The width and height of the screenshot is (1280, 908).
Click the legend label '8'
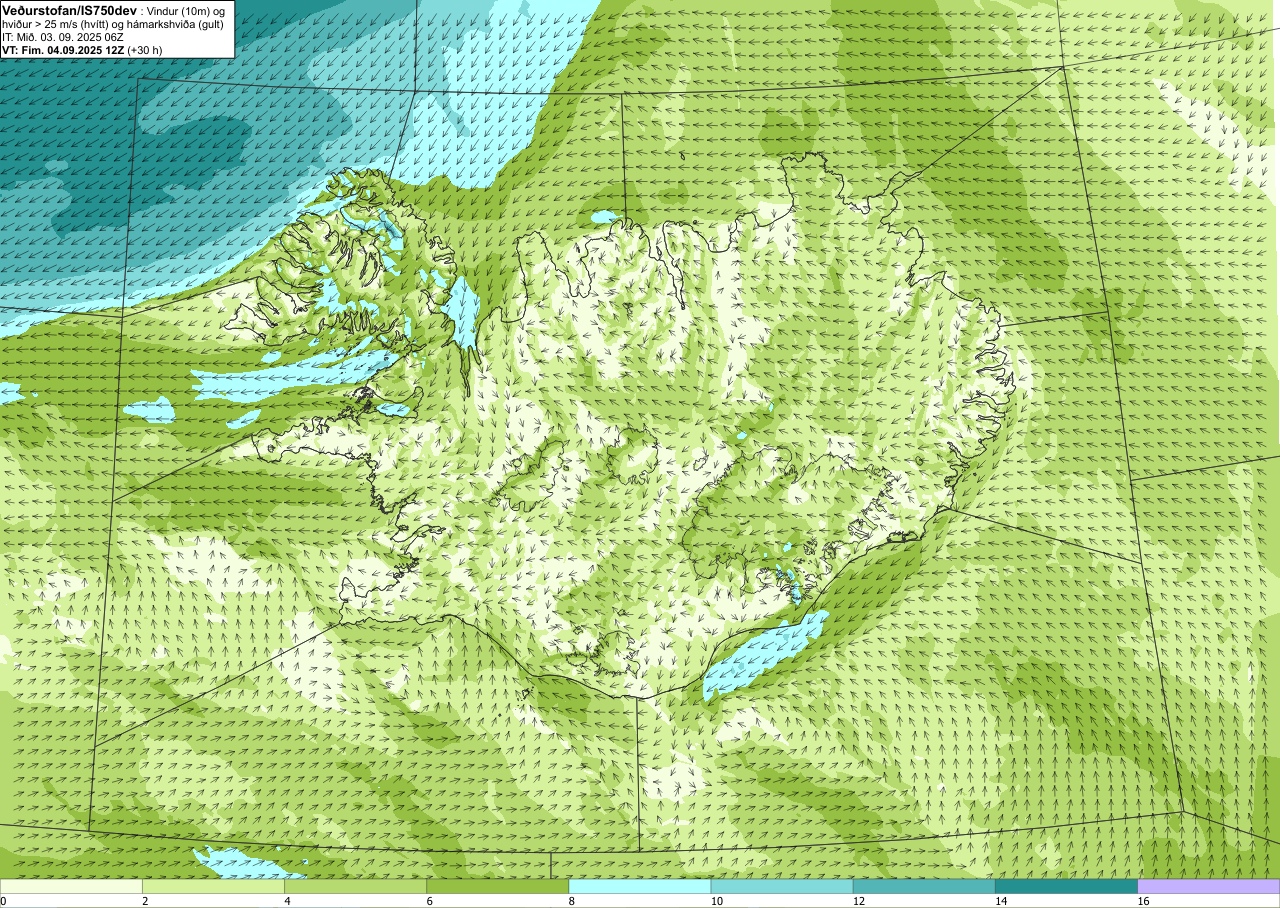pyautogui.click(x=571, y=901)
